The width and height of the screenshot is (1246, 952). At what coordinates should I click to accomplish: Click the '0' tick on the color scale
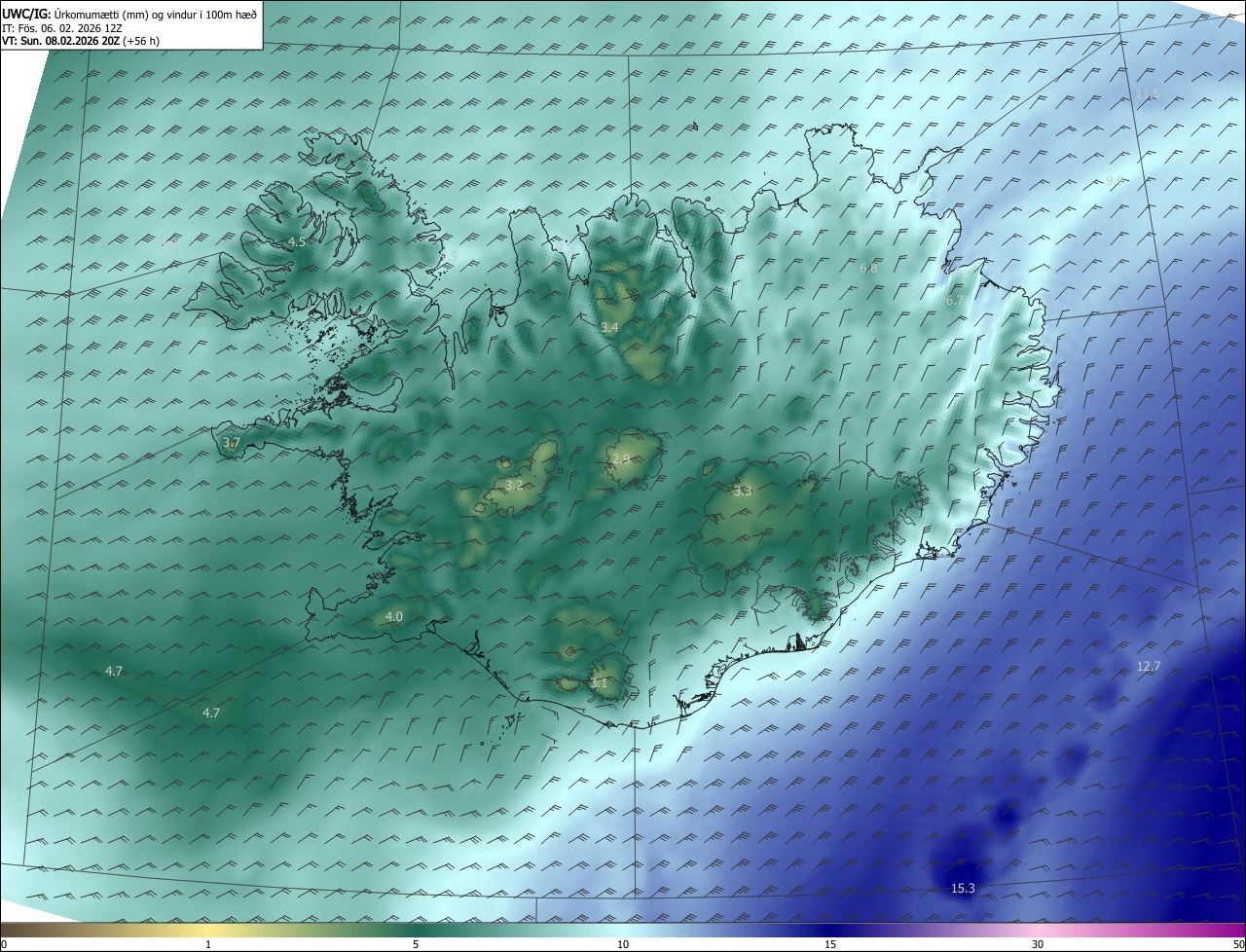pos(4,944)
